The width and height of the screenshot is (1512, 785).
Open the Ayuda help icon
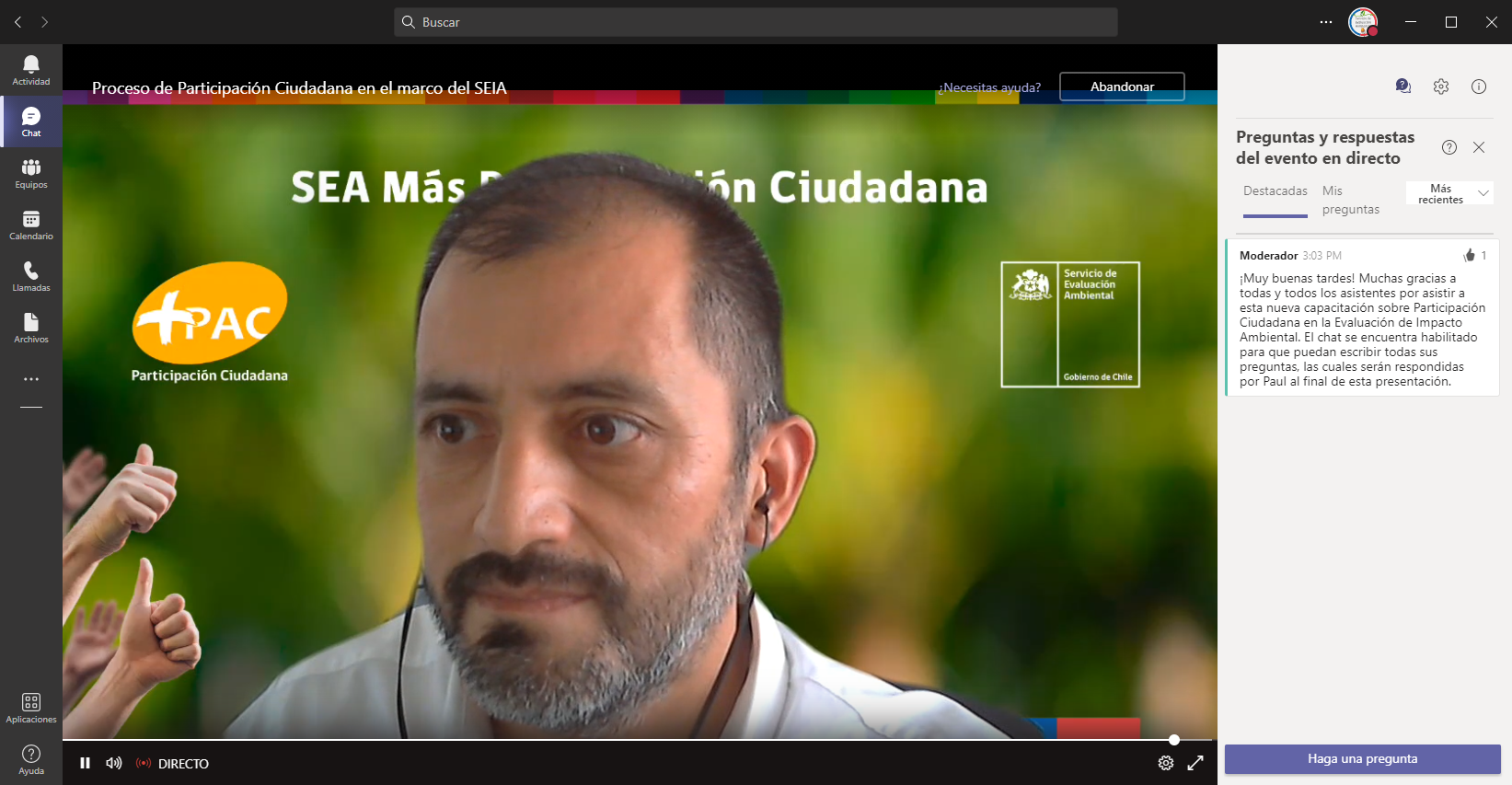31,758
